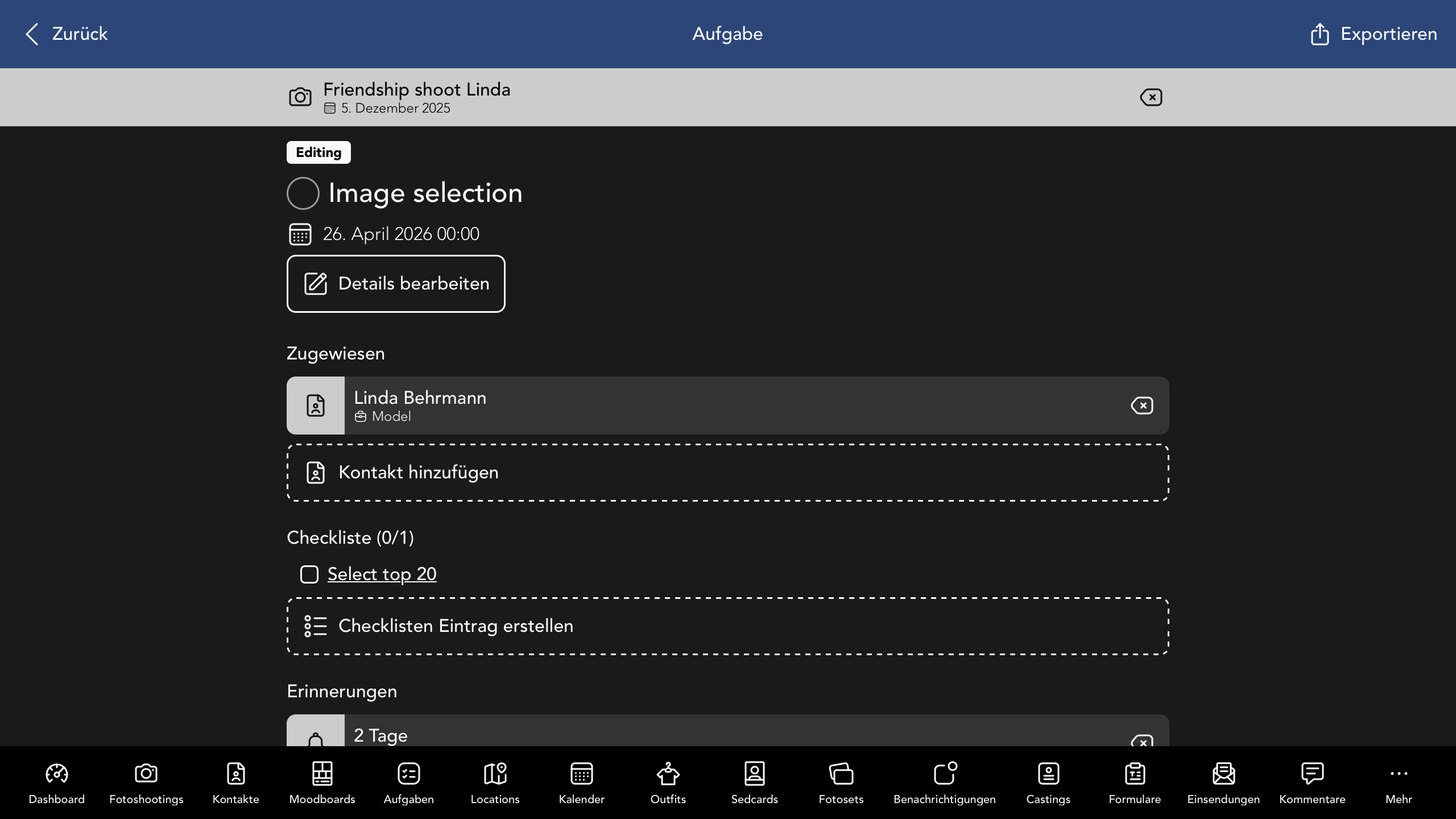Export the task via Exportieren
Image resolution: width=1456 pixels, height=819 pixels.
click(1373, 34)
